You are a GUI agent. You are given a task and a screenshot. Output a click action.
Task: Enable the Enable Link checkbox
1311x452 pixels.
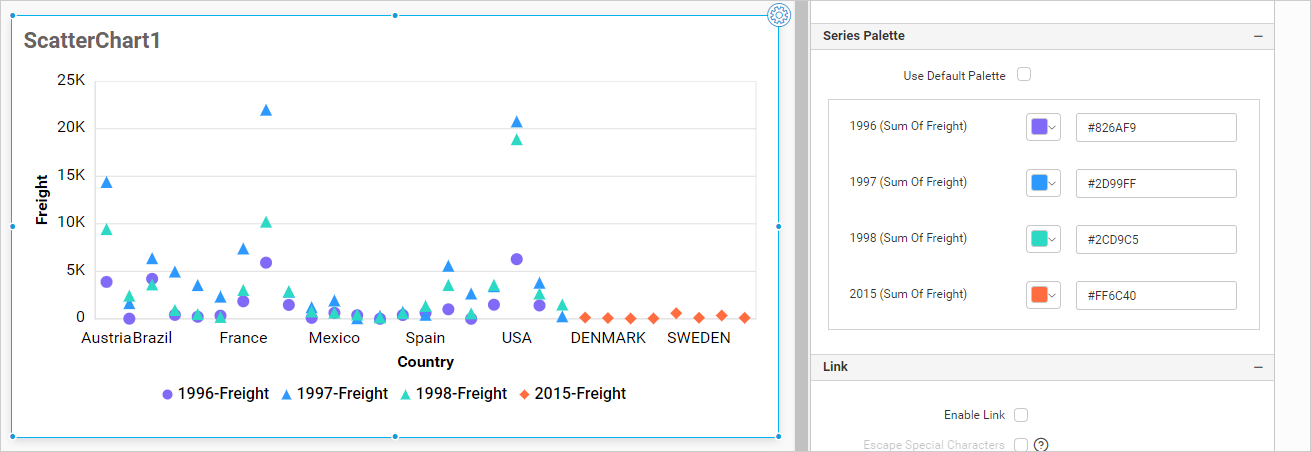coord(1021,415)
